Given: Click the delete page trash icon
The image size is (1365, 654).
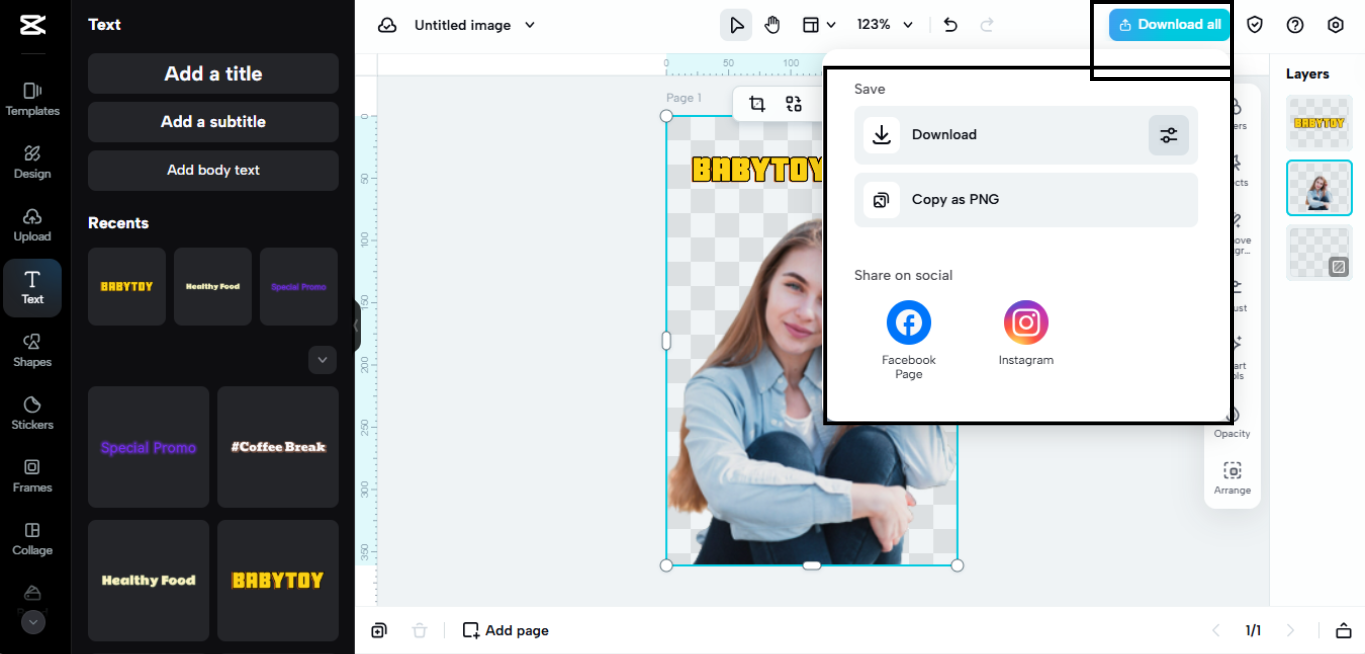Looking at the screenshot, I should coord(420,630).
